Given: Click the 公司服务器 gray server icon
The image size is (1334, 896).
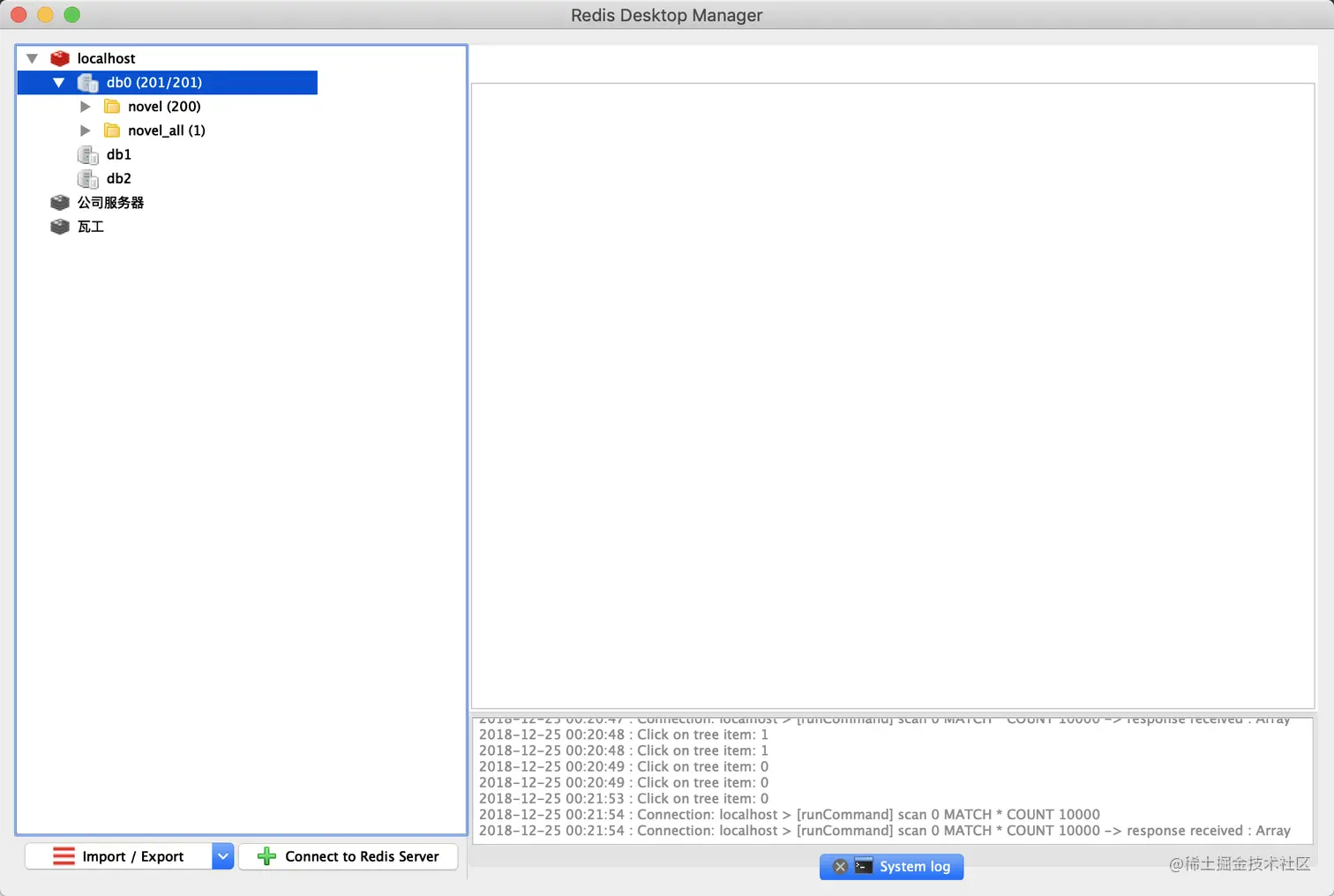Looking at the screenshot, I should click(x=60, y=203).
